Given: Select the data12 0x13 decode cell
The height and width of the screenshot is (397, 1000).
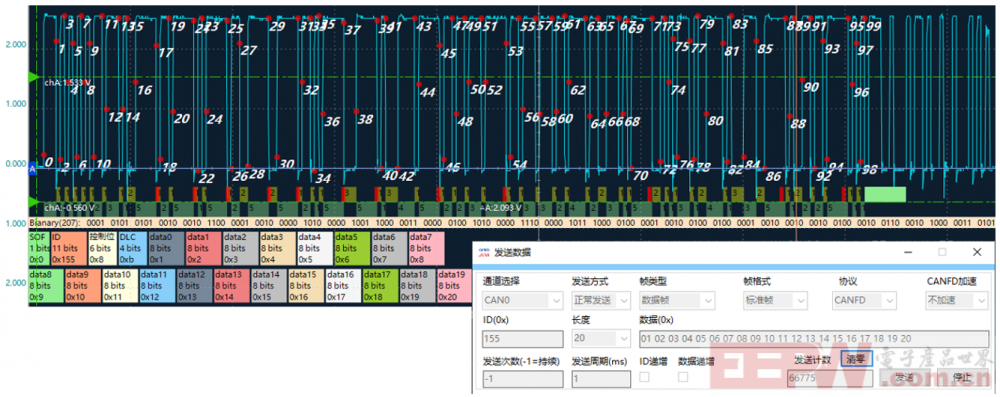Looking at the screenshot, I should [195, 286].
